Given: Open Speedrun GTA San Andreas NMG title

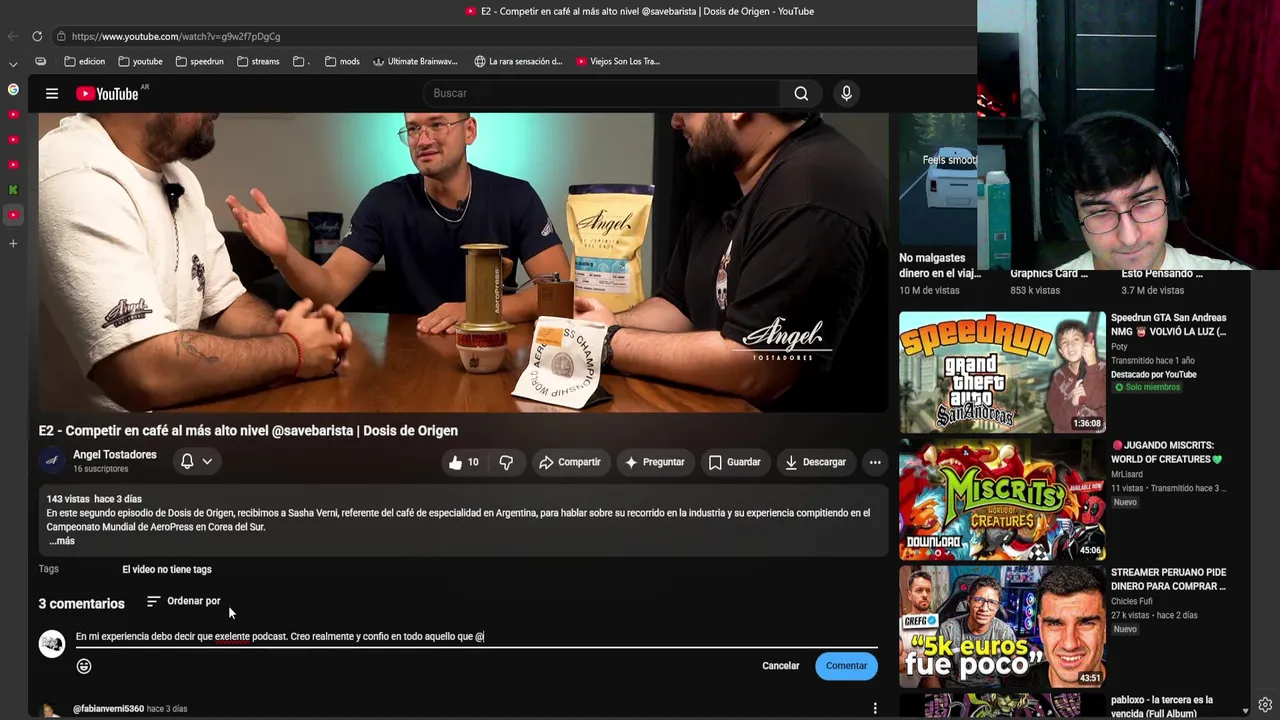Looking at the screenshot, I should coord(1168,325).
